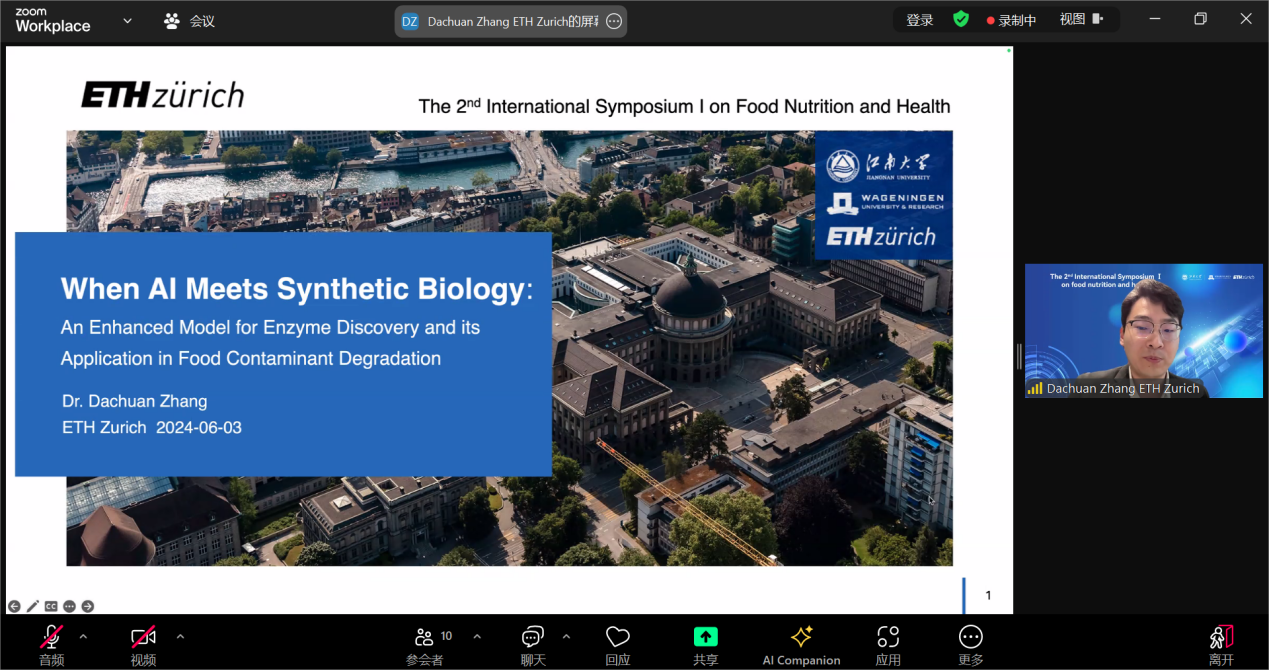Turn on the video camera
Screen dimensions: 1269x670
tap(143, 638)
